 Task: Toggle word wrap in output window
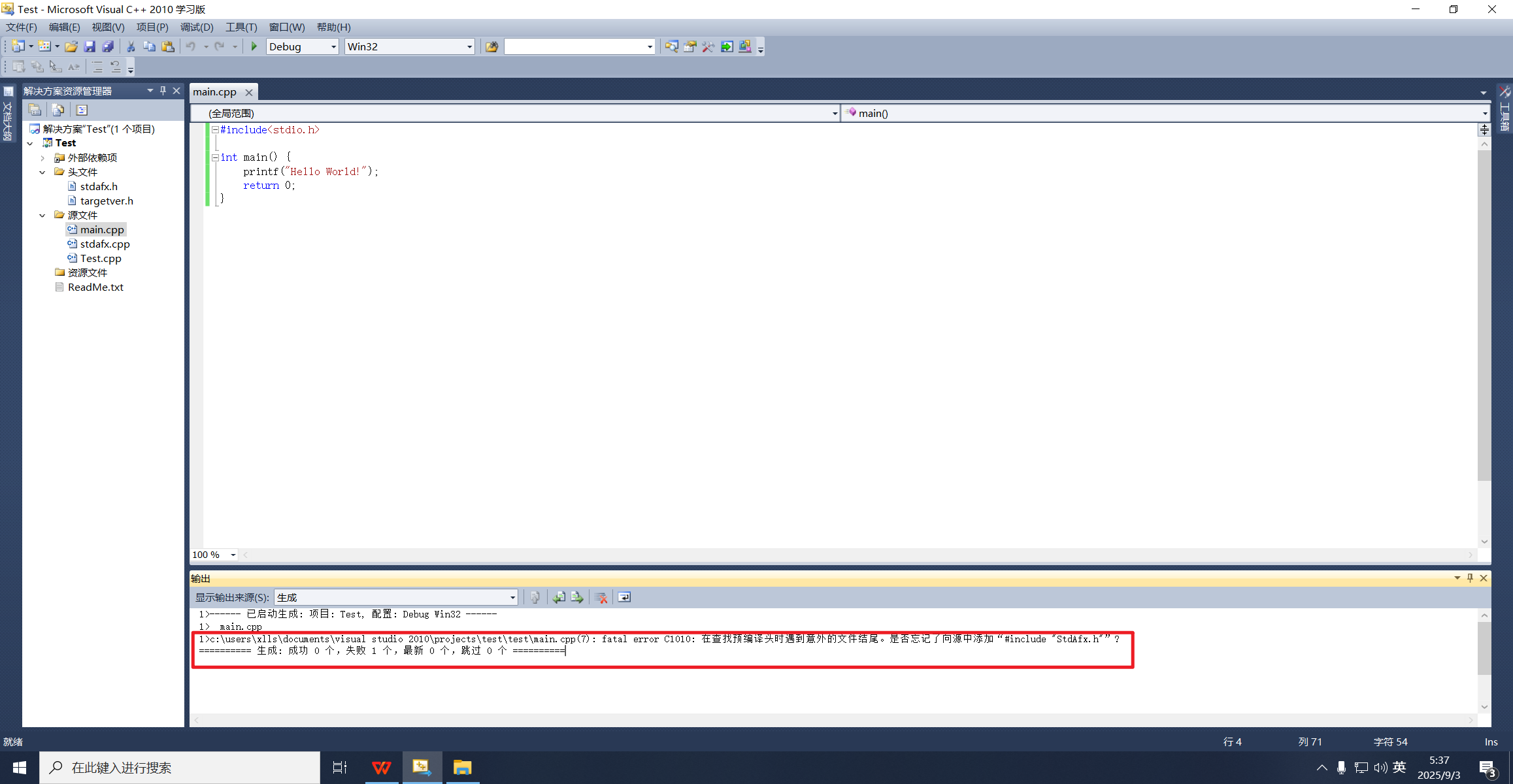(x=624, y=597)
